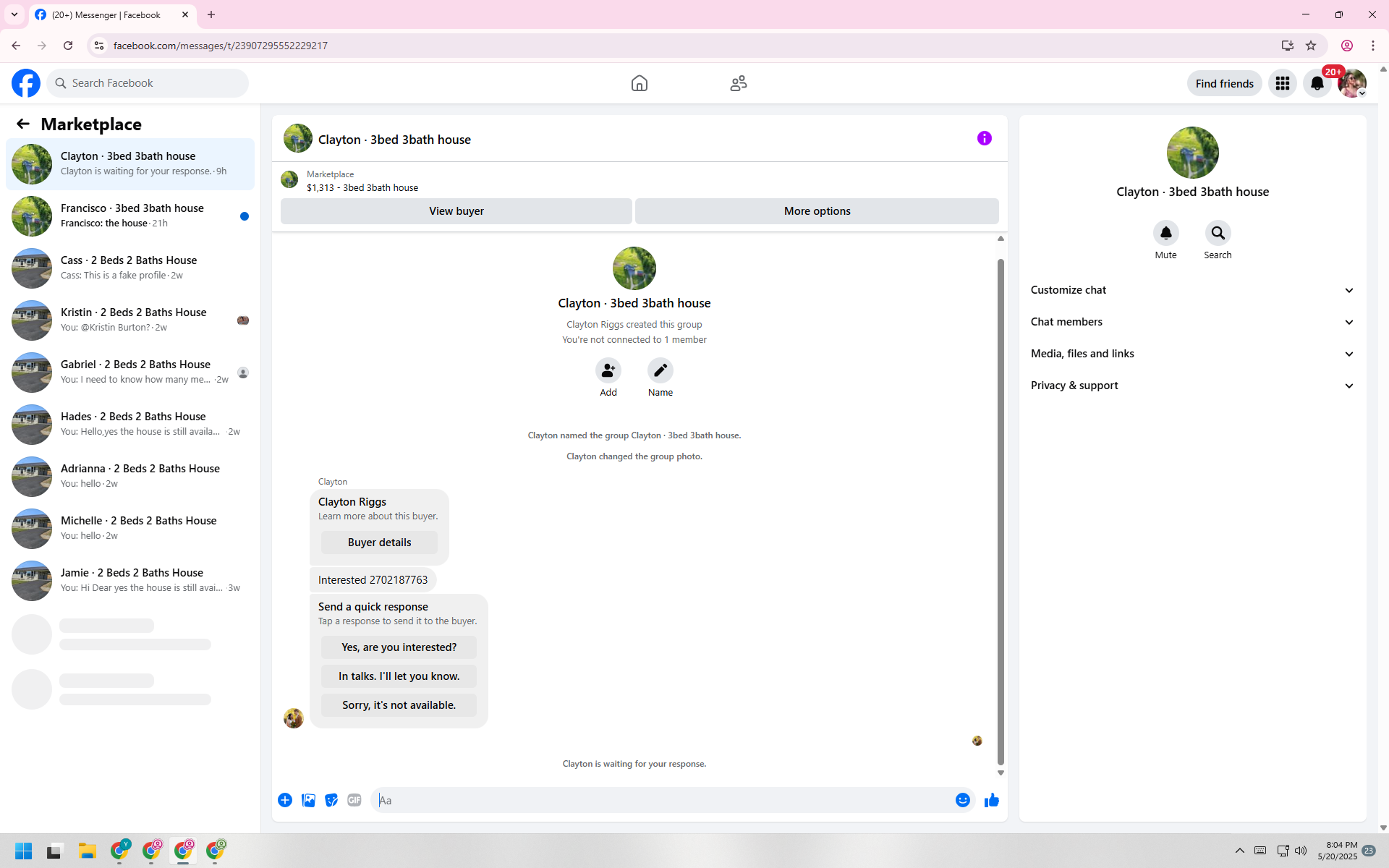
Task: Click the purple conversation info icon
Action: point(984,138)
